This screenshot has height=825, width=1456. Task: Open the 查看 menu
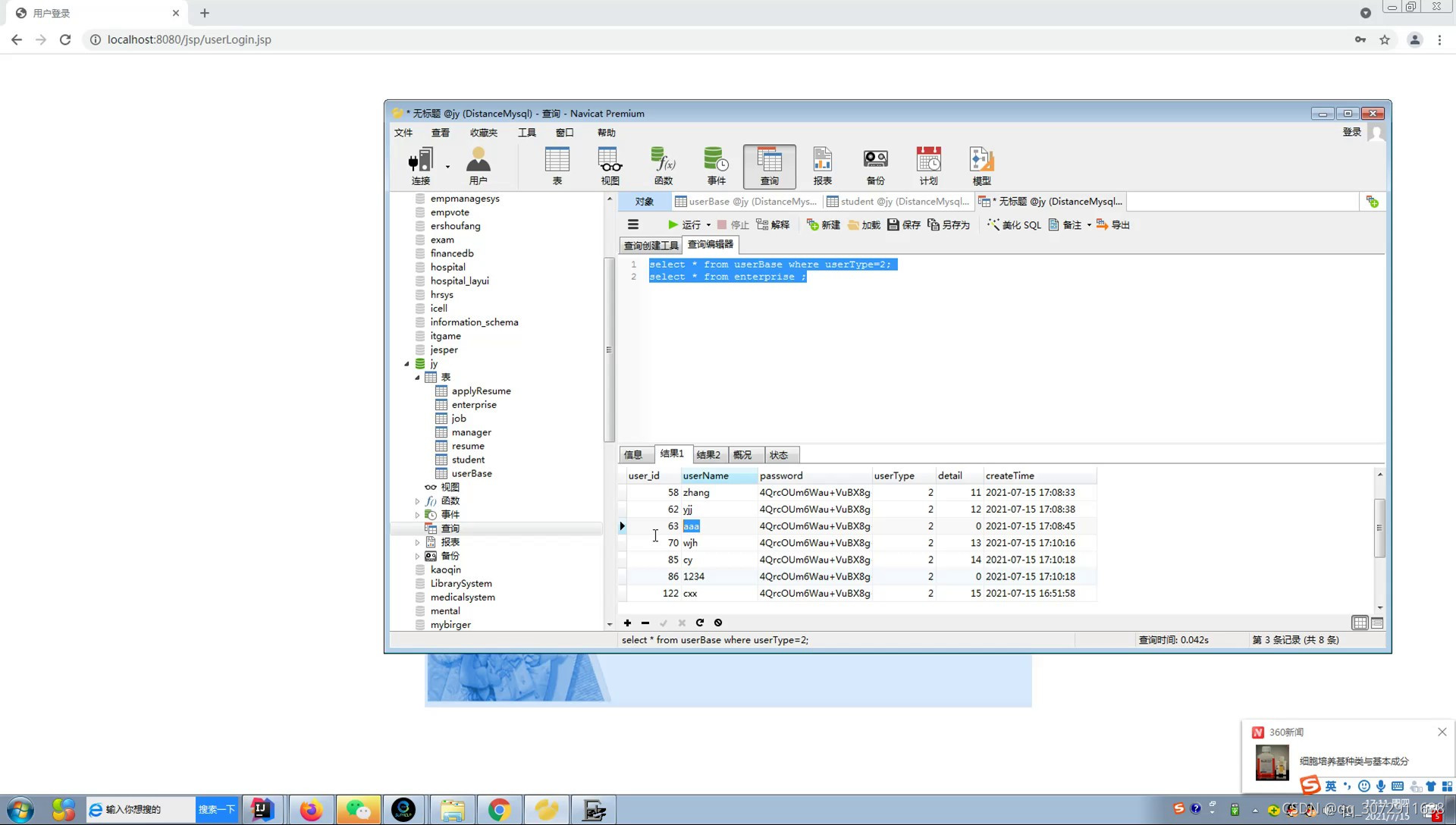coord(441,133)
